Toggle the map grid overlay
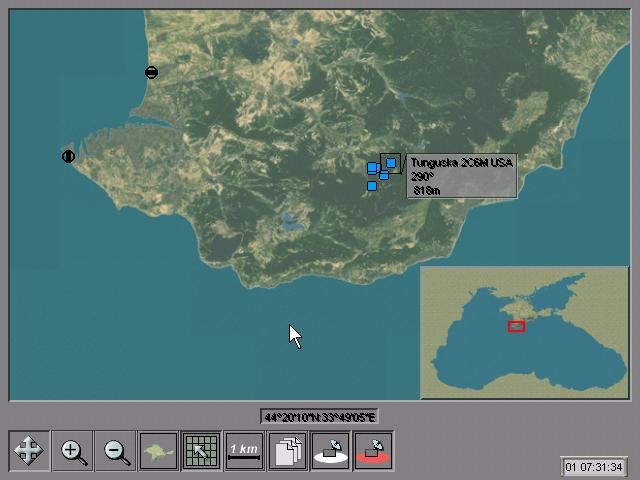This screenshot has width=640, height=480. pyautogui.click(x=201, y=451)
